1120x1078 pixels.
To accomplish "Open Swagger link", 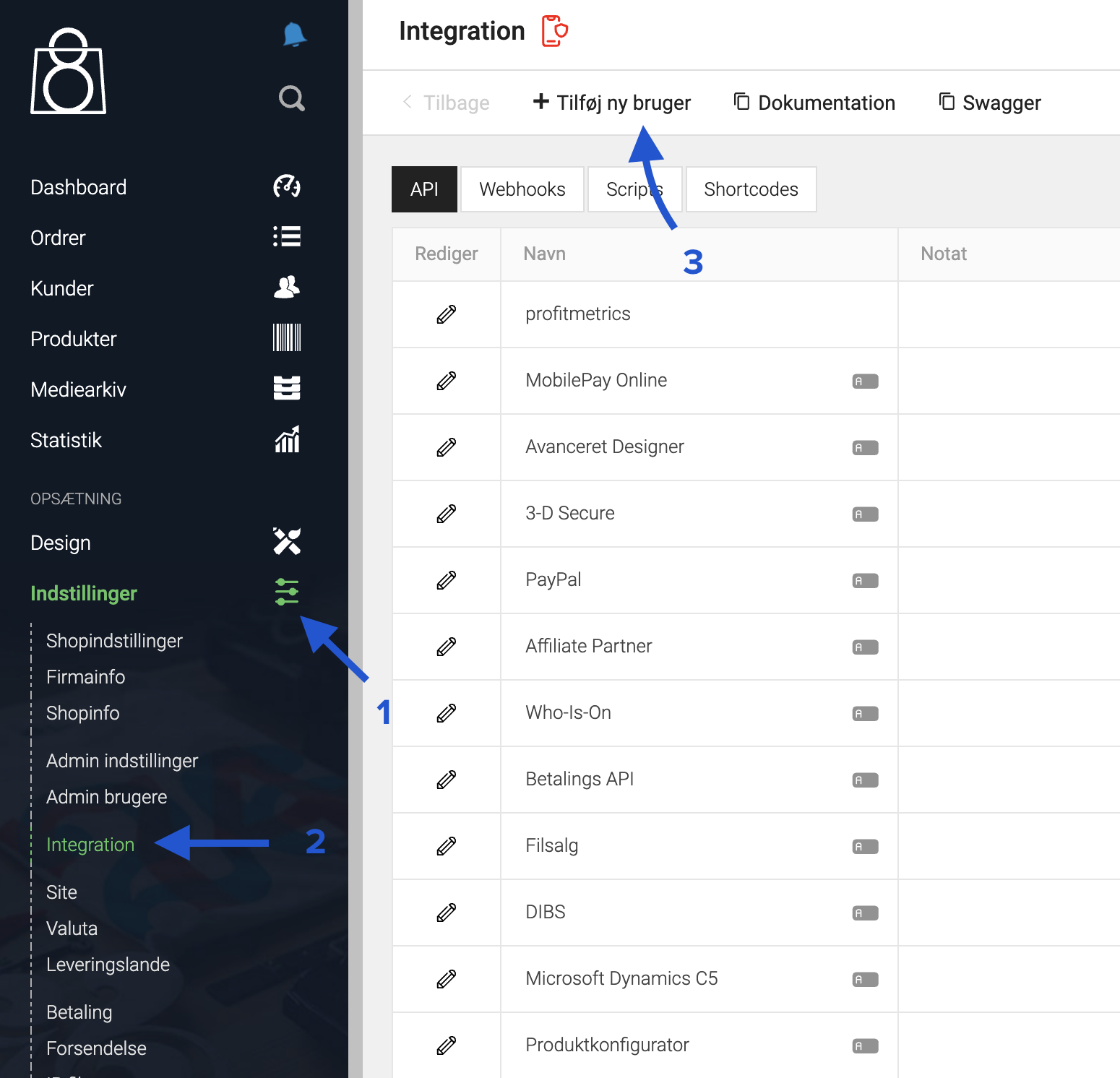I will point(990,103).
